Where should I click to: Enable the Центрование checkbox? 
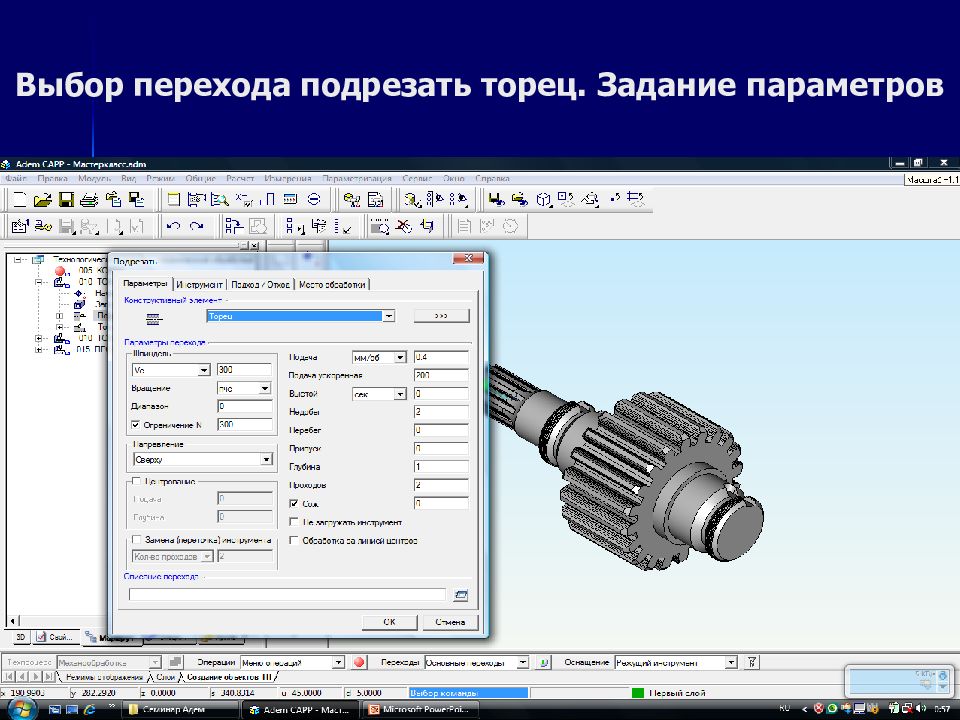coord(137,482)
